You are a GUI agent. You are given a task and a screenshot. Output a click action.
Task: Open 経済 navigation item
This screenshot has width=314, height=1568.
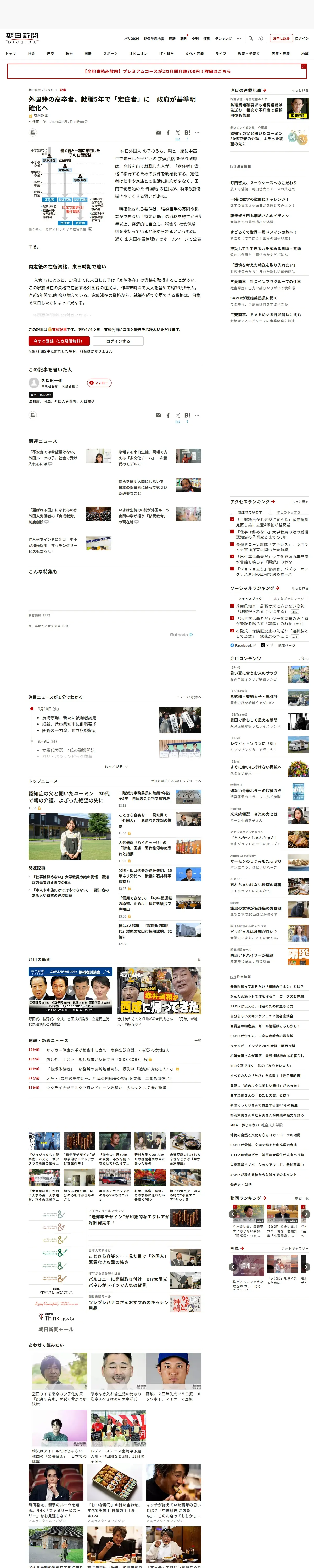coord(50,54)
